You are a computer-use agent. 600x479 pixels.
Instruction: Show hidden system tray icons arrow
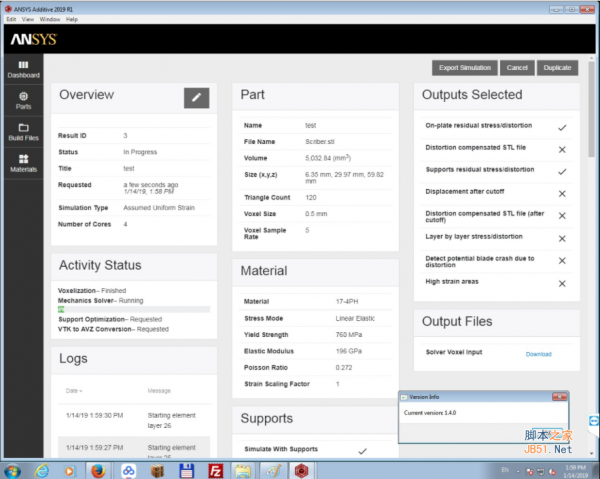click(518, 472)
